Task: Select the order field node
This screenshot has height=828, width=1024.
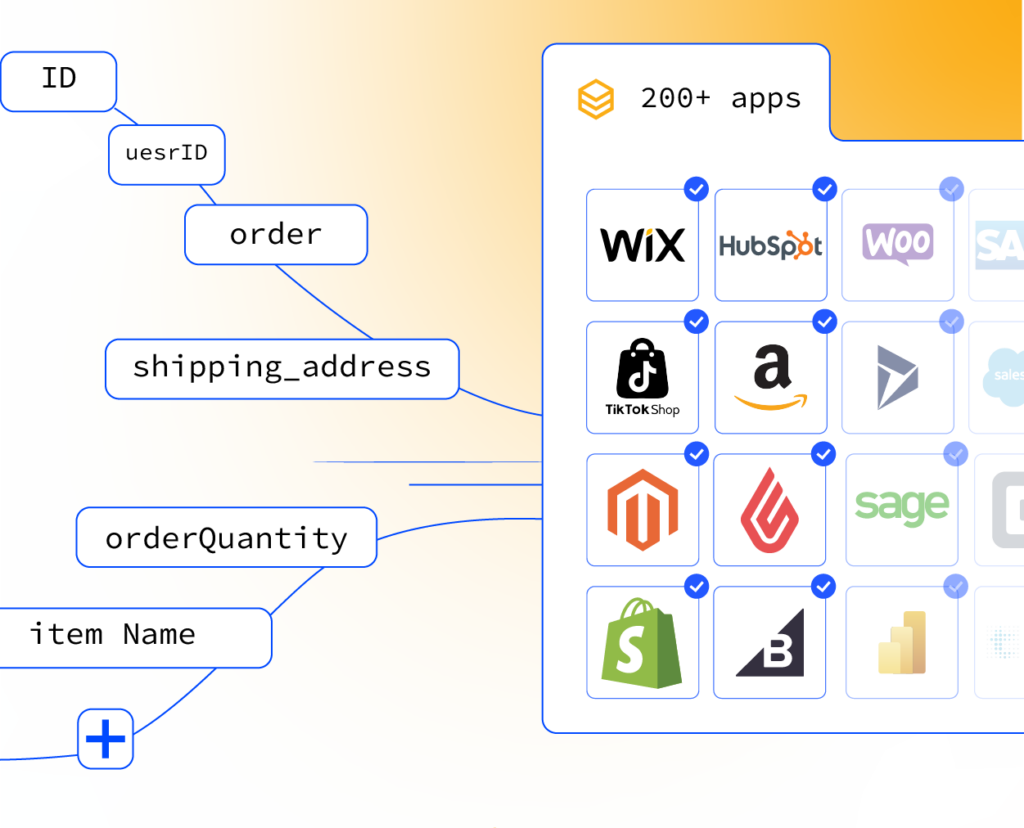Action: [x=276, y=234]
